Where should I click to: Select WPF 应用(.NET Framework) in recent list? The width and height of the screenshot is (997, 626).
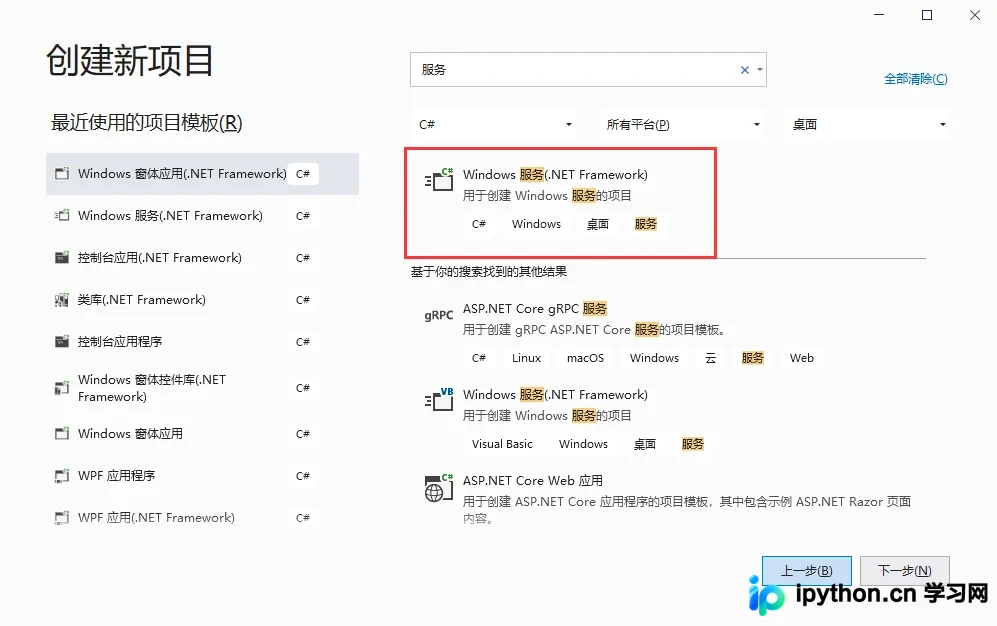tap(202, 517)
